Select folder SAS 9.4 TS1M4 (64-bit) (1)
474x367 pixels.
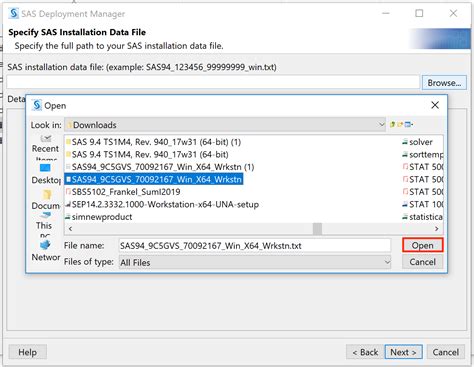[x=153, y=142]
